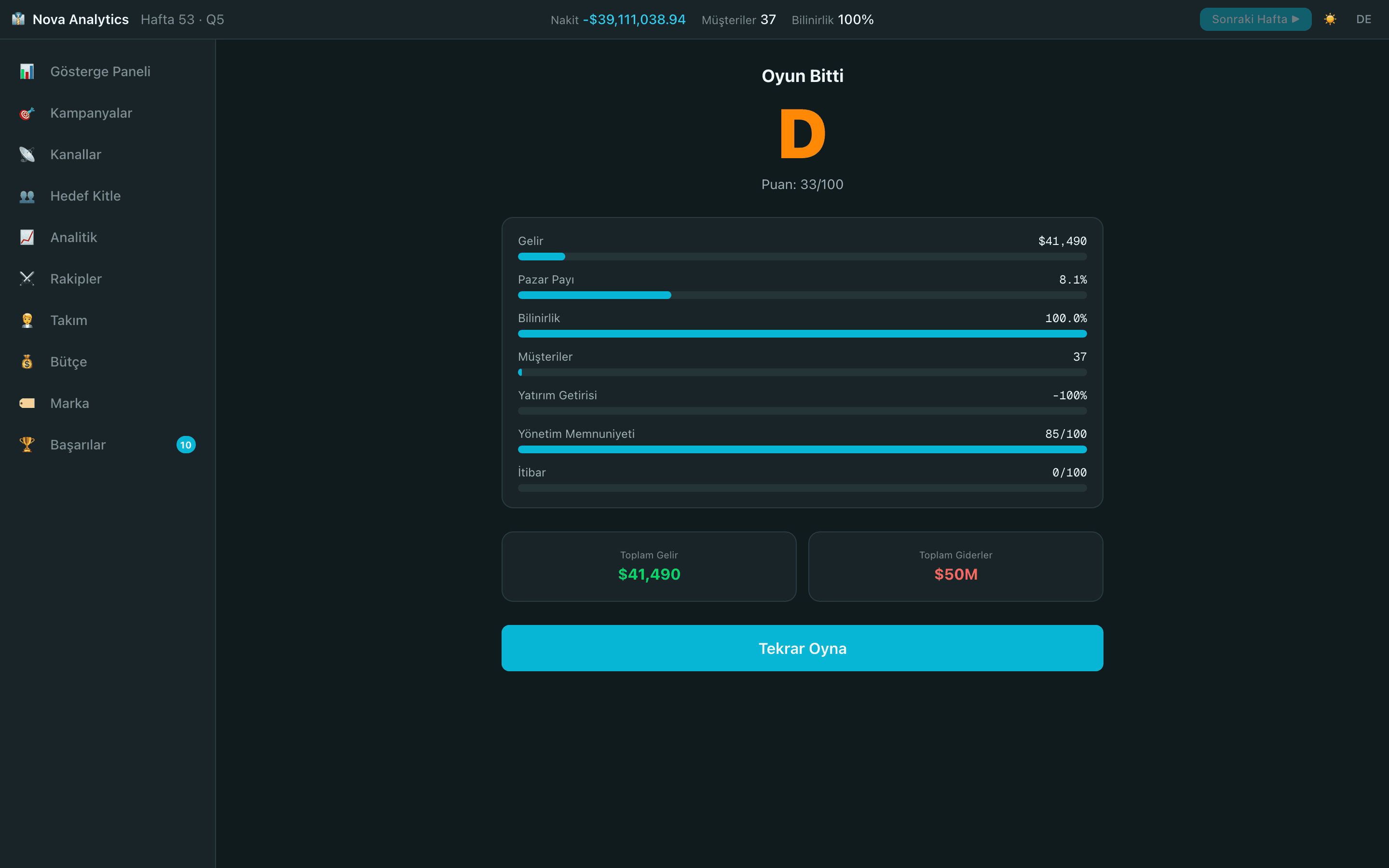Click the Takım person icon
Screen dimensions: 1389x868
click(x=27, y=320)
